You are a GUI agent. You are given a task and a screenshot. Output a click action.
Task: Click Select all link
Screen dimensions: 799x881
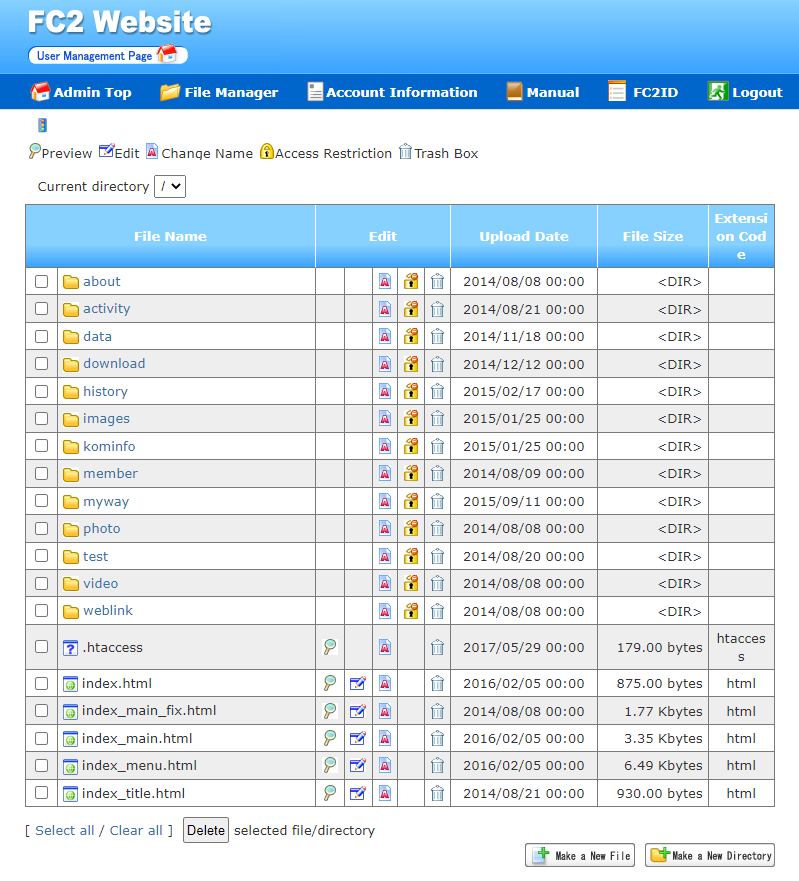65,830
